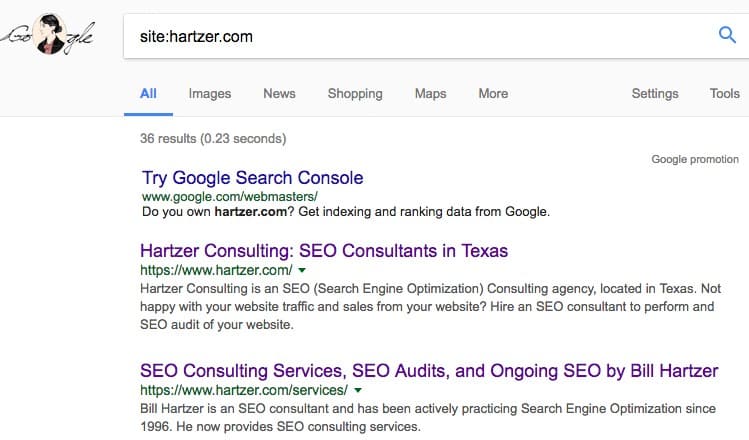
Task: Expand the dropdown arrow beside https://www.hartzer.com/
Action: tap(302, 270)
